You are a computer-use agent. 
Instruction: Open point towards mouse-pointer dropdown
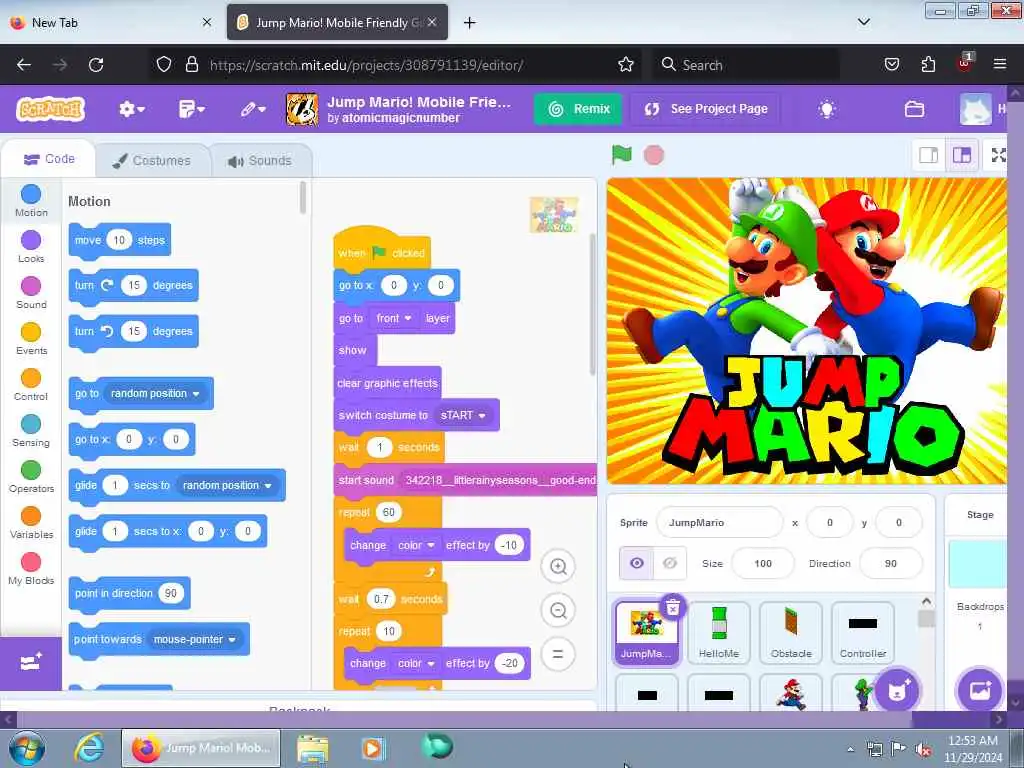[195, 639]
